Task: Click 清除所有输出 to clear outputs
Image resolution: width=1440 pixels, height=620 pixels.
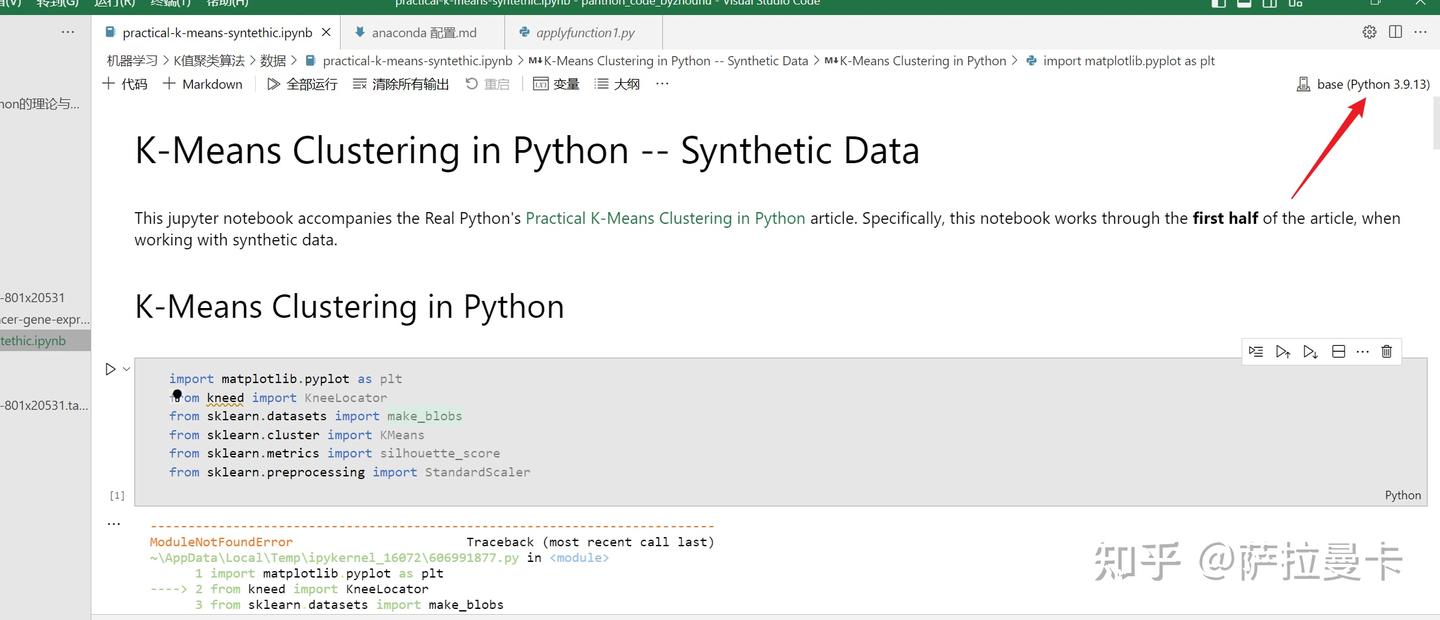Action: (401, 84)
